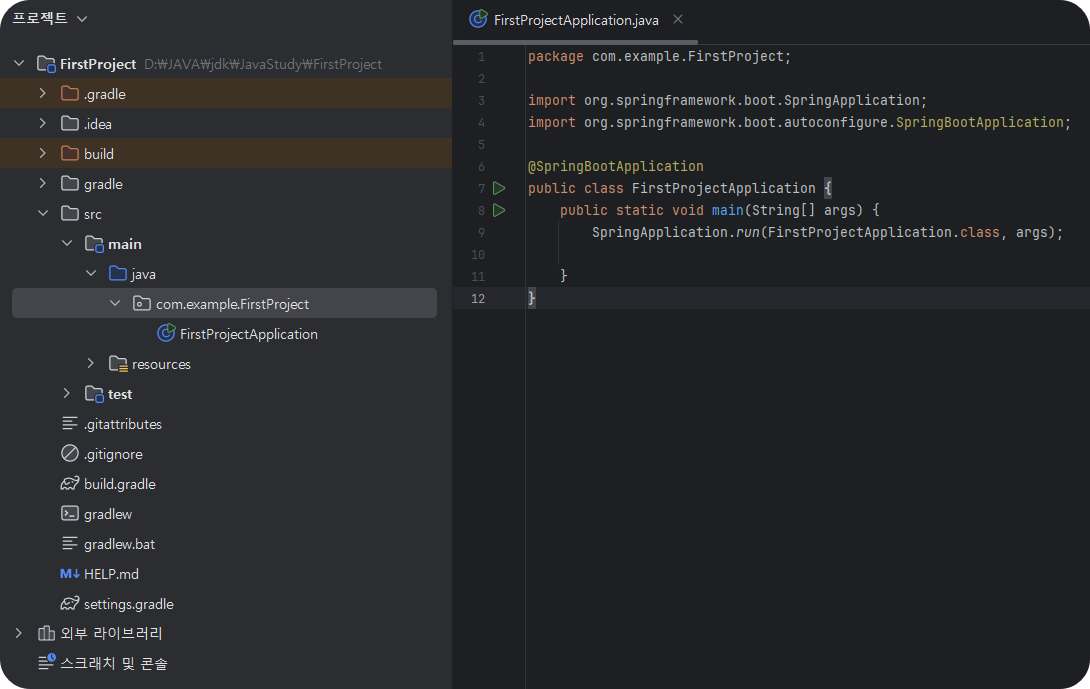Close the FirstProjectApplication.java tab
Viewport: 1090px width, 689px height.
tap(678, 19)
